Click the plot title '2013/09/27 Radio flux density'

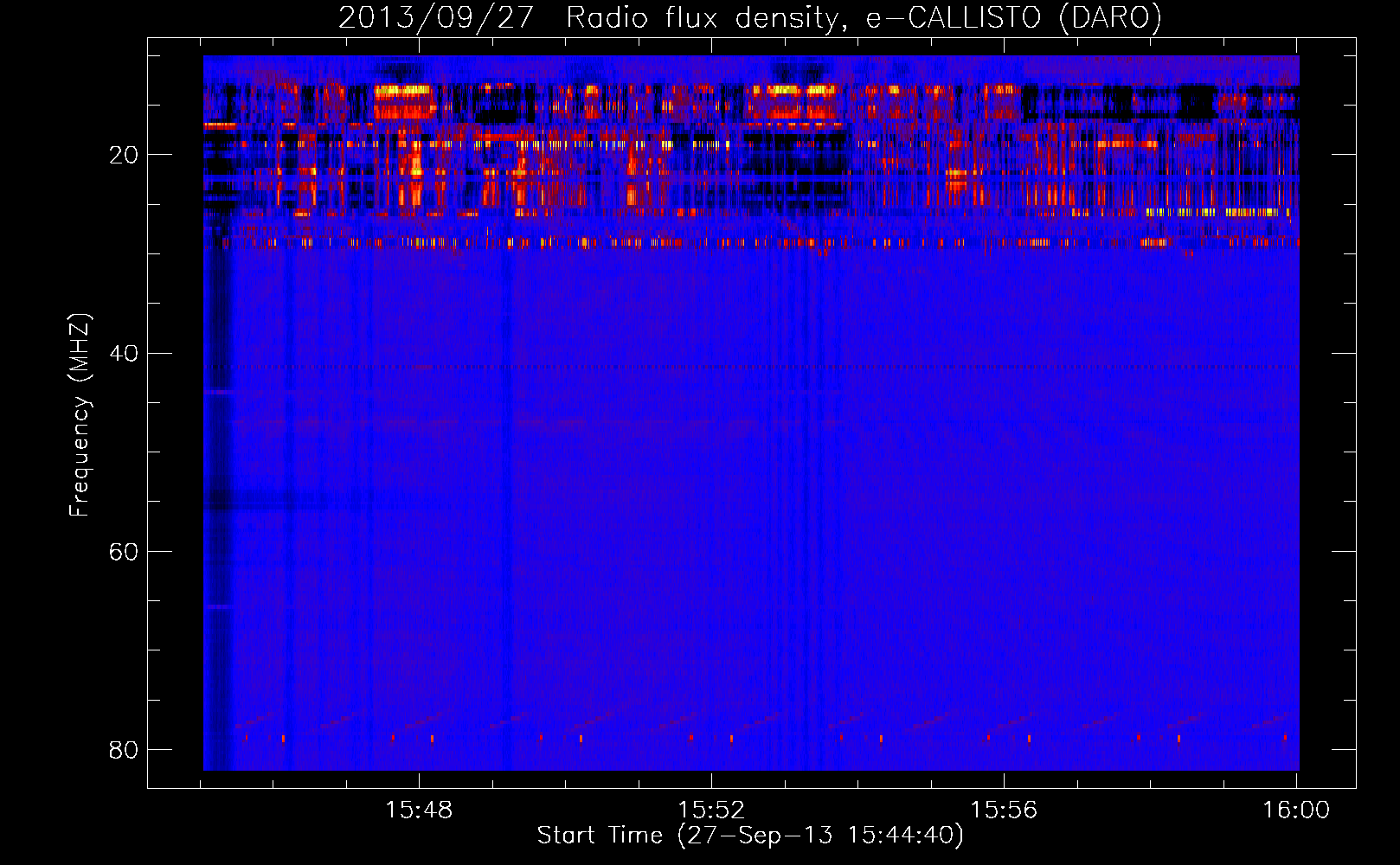tap(749, 17)
